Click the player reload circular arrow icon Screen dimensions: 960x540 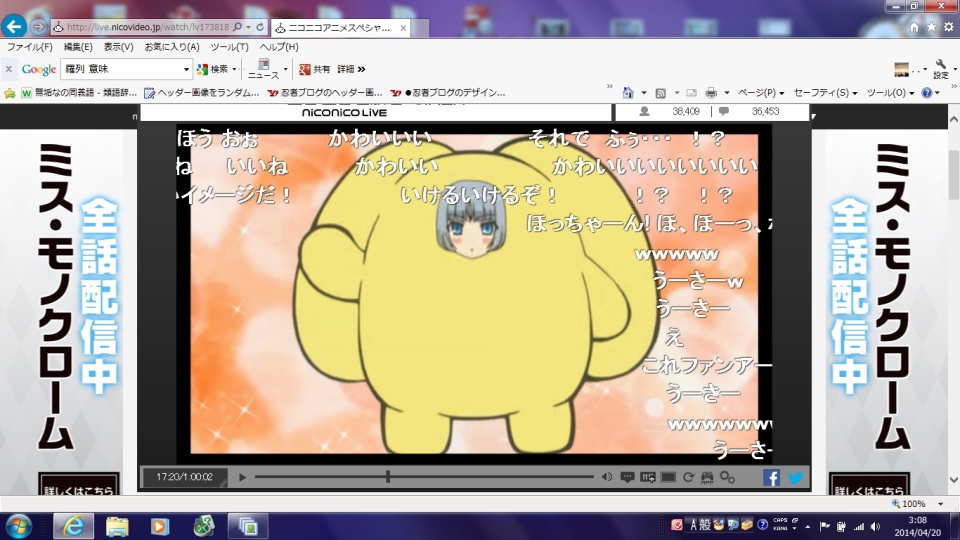click(x=688, y=477)
